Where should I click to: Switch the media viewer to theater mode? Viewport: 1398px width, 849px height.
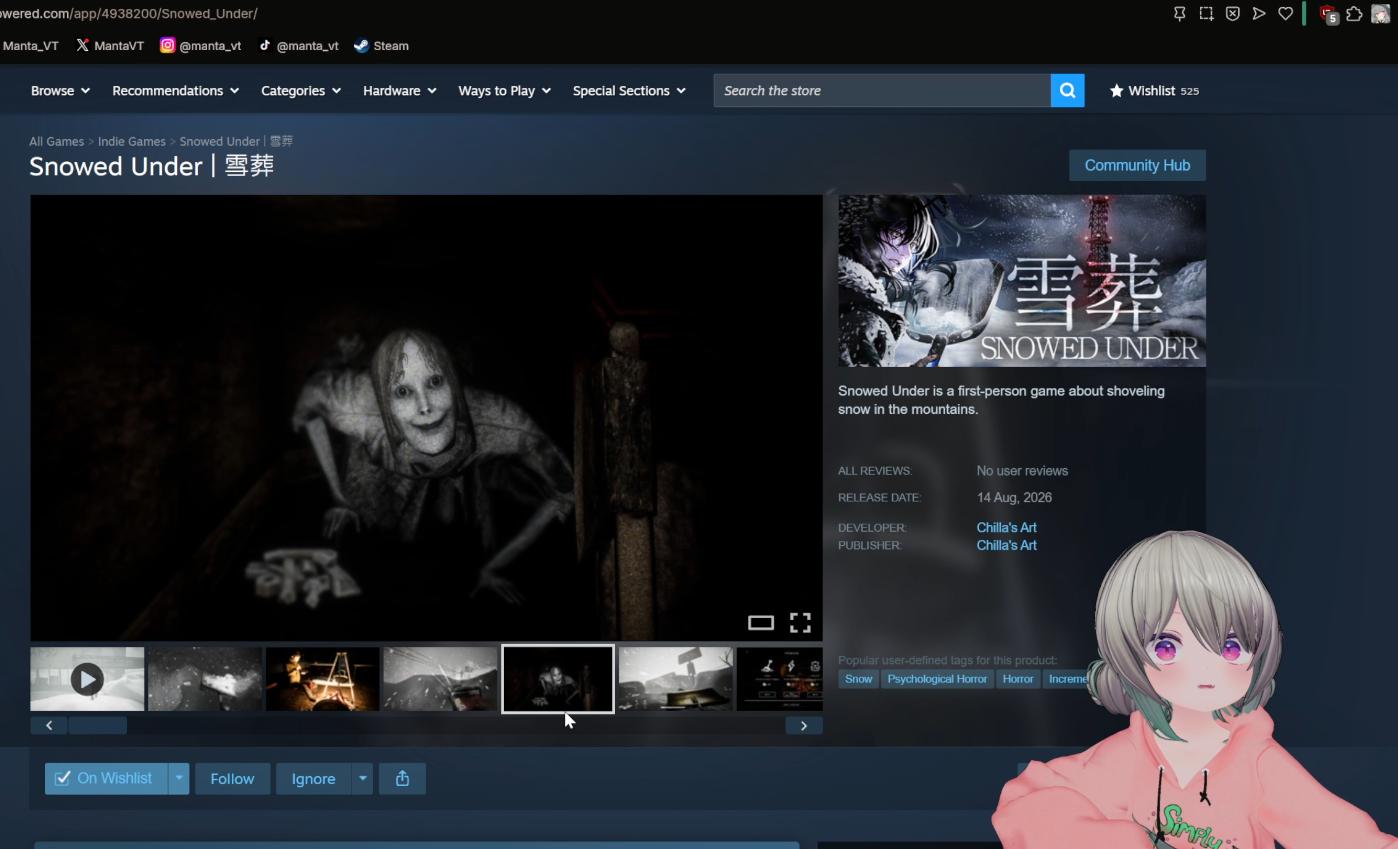click(761, 623)
